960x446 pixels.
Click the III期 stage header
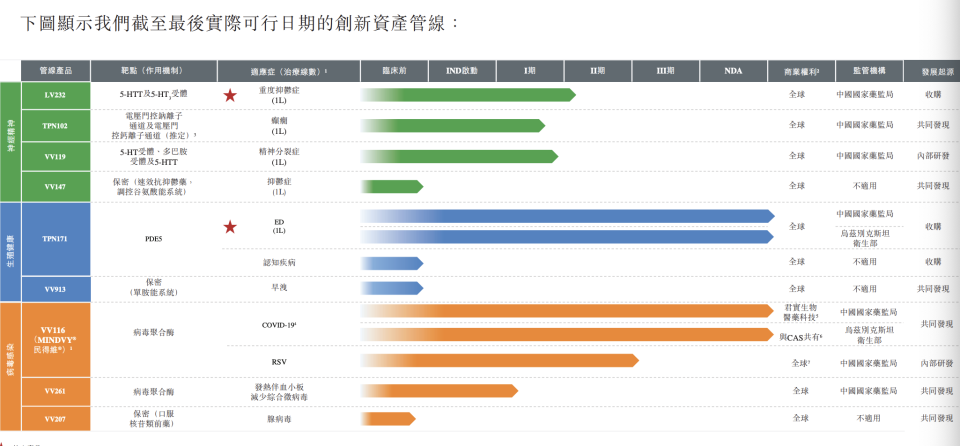click(666, 71)
